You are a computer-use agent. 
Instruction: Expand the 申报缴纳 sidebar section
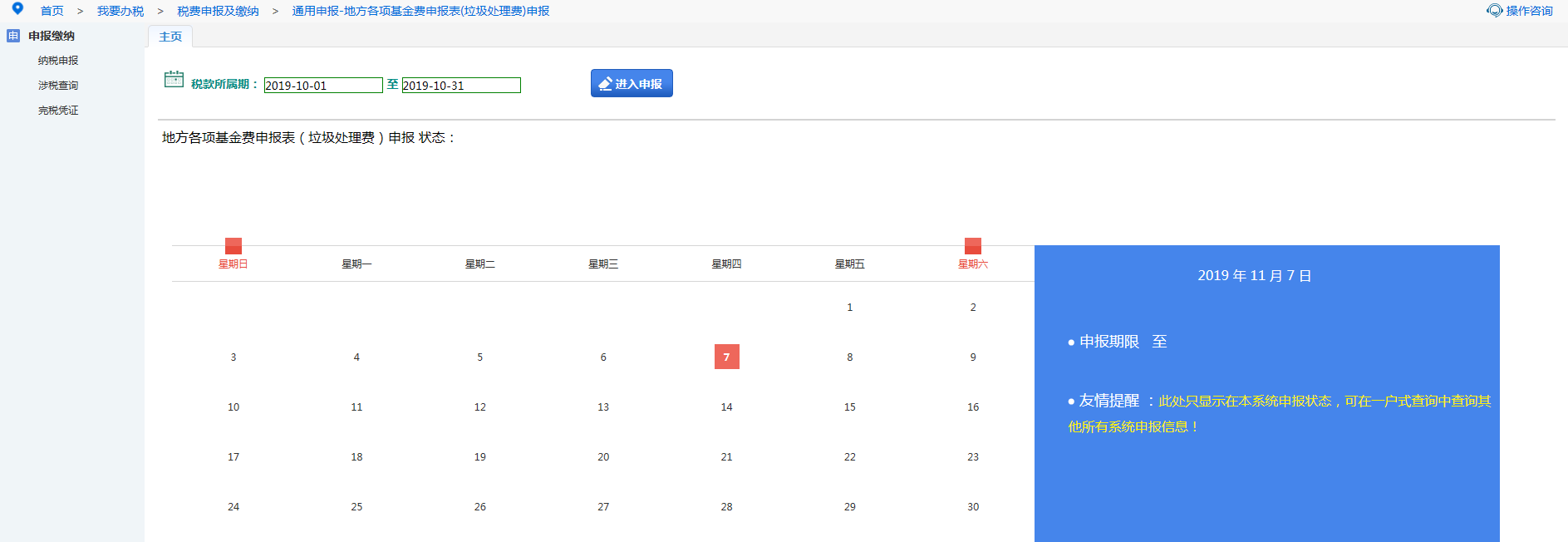(52, 36)
